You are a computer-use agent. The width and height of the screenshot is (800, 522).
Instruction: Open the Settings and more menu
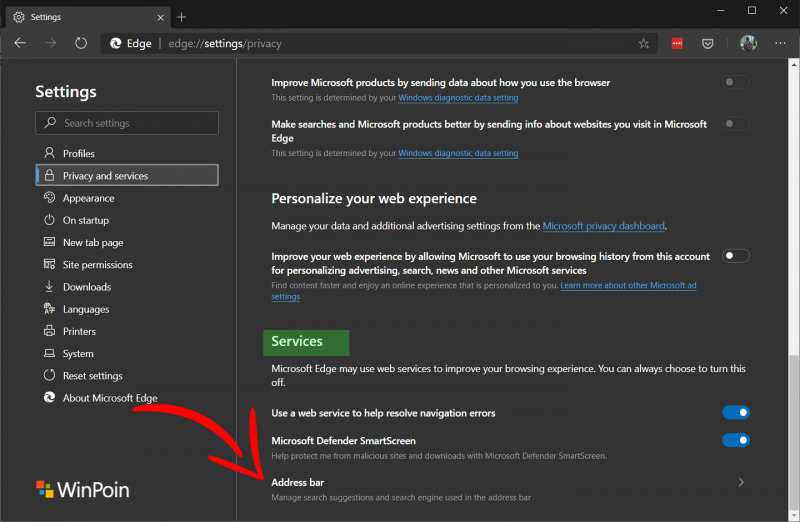(x=780, y=43)
